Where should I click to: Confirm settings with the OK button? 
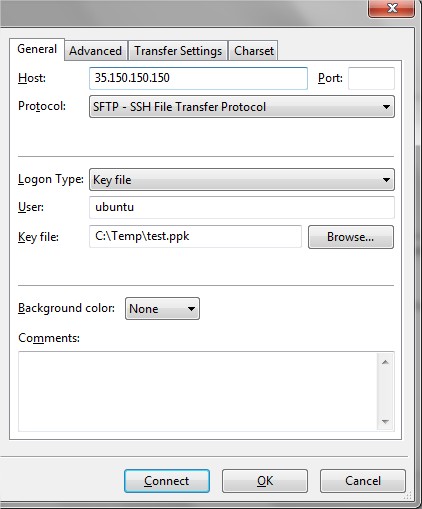click(265, 481)
